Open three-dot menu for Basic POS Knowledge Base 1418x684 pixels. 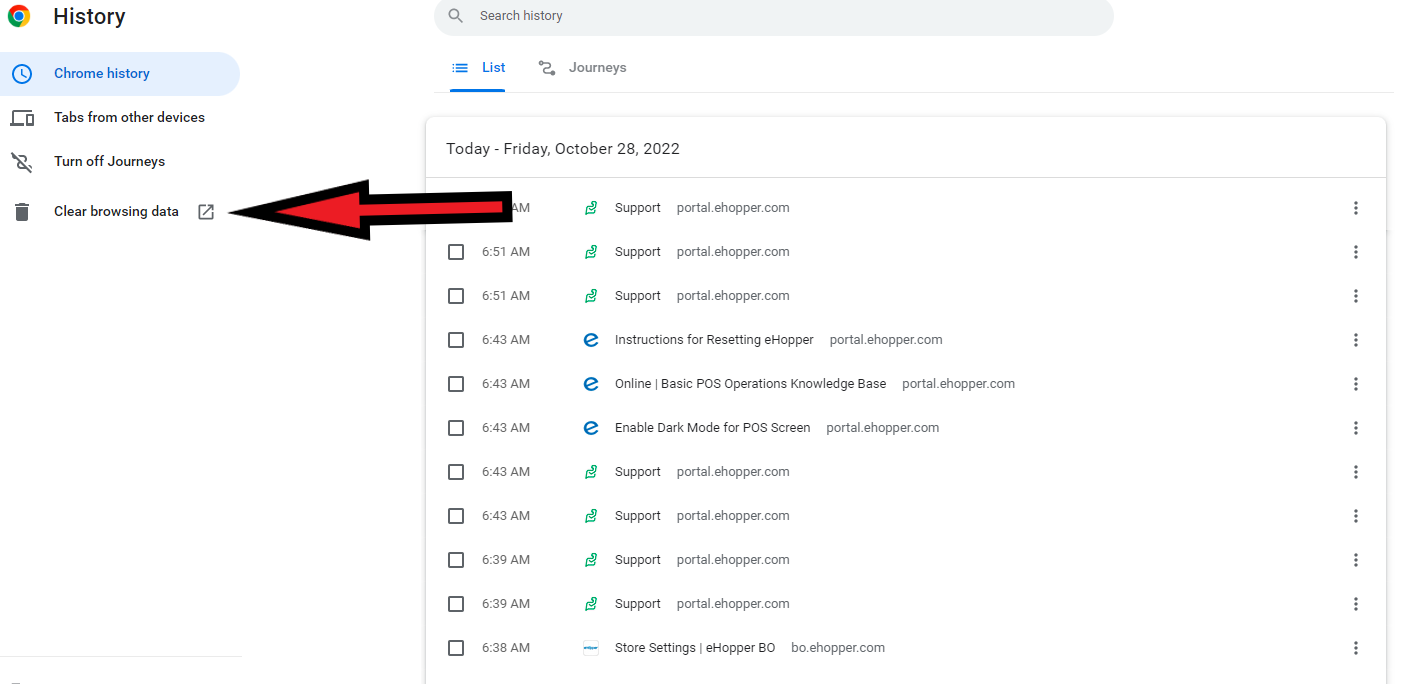tap(1356, 384)
